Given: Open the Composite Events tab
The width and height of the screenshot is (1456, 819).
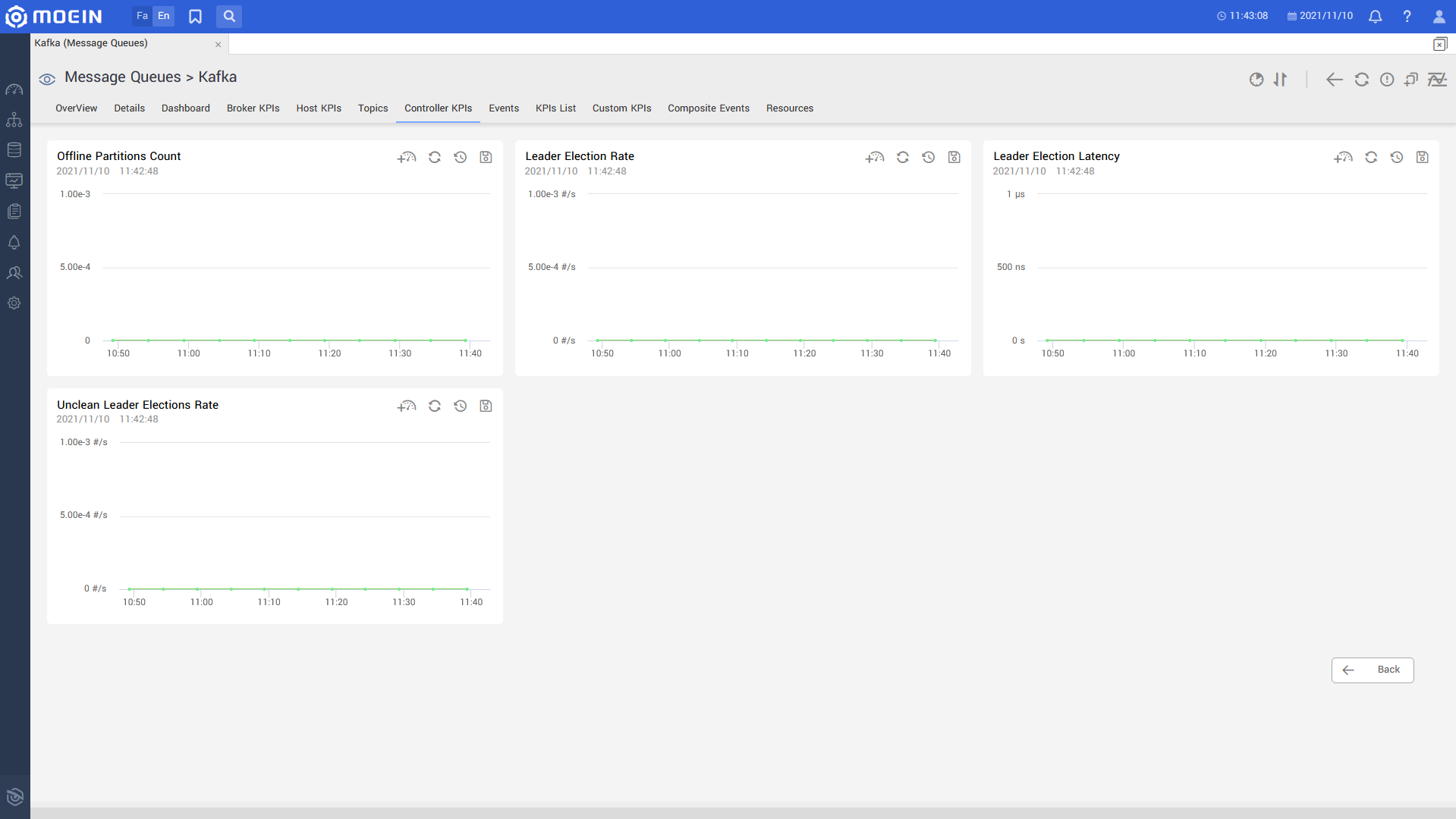Looking at the screenshot, I should click(x=709, y=108).
